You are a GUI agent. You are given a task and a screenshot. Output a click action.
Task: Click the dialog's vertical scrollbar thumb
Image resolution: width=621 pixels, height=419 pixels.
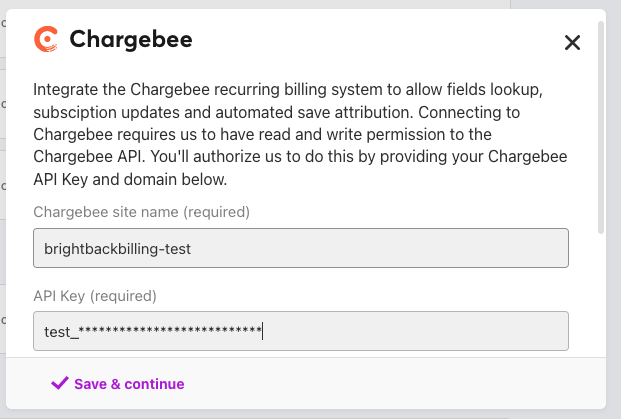[x=601, y=127]
